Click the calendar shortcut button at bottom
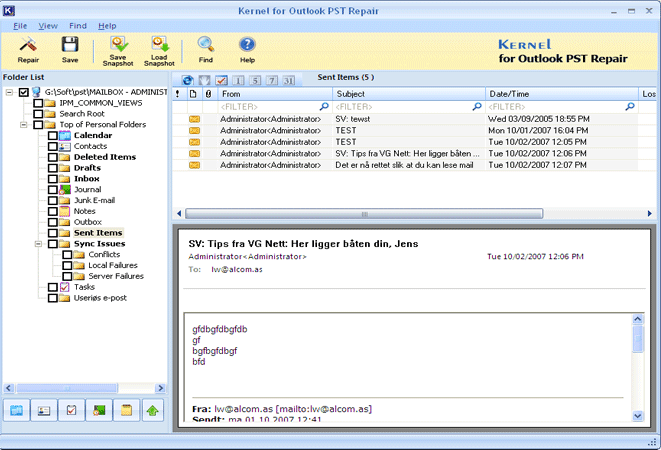Viewport: 661px width, 450px height. (16, 410)
